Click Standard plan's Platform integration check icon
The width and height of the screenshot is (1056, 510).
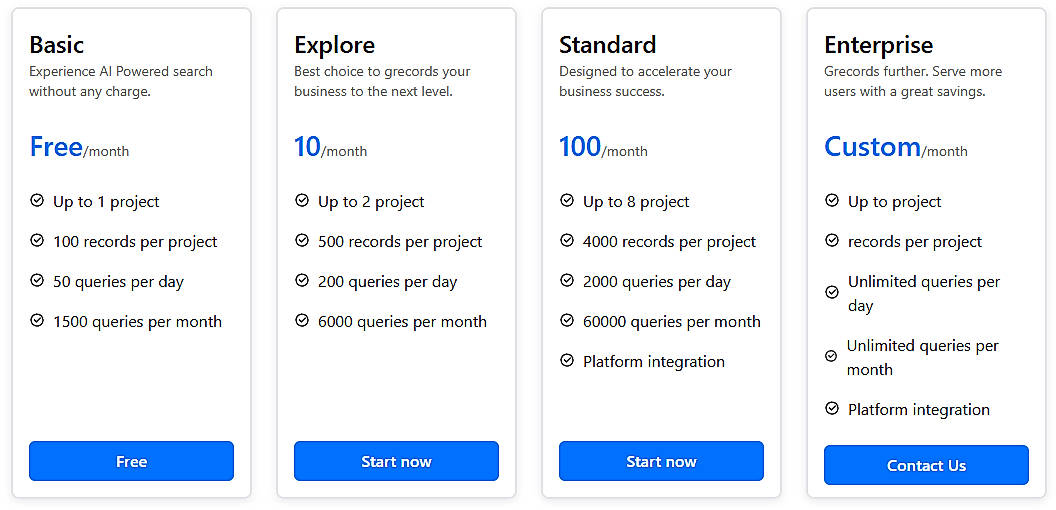tap(567, 361)
